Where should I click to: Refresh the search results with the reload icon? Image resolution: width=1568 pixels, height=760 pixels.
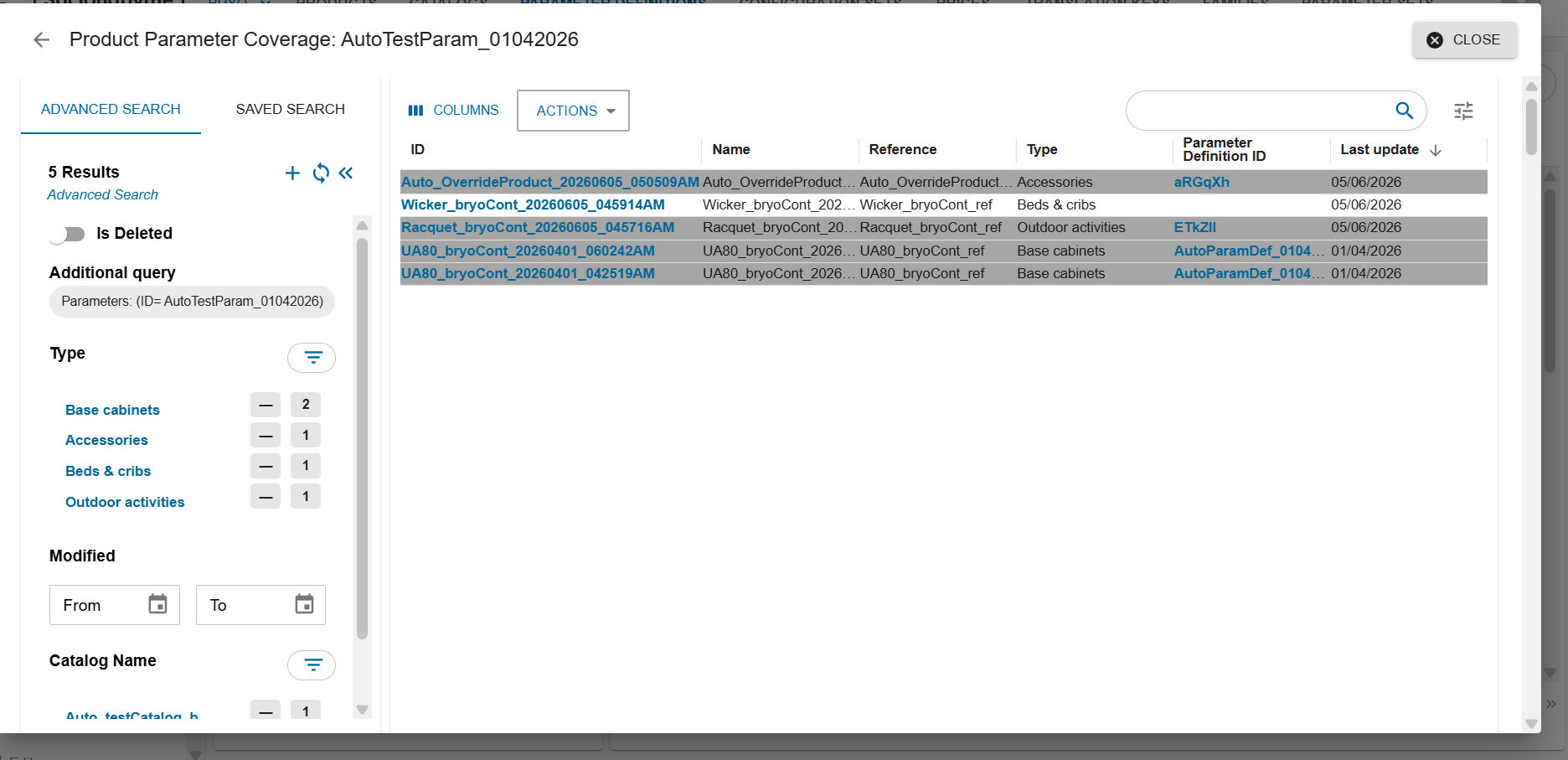coord(321,173)
